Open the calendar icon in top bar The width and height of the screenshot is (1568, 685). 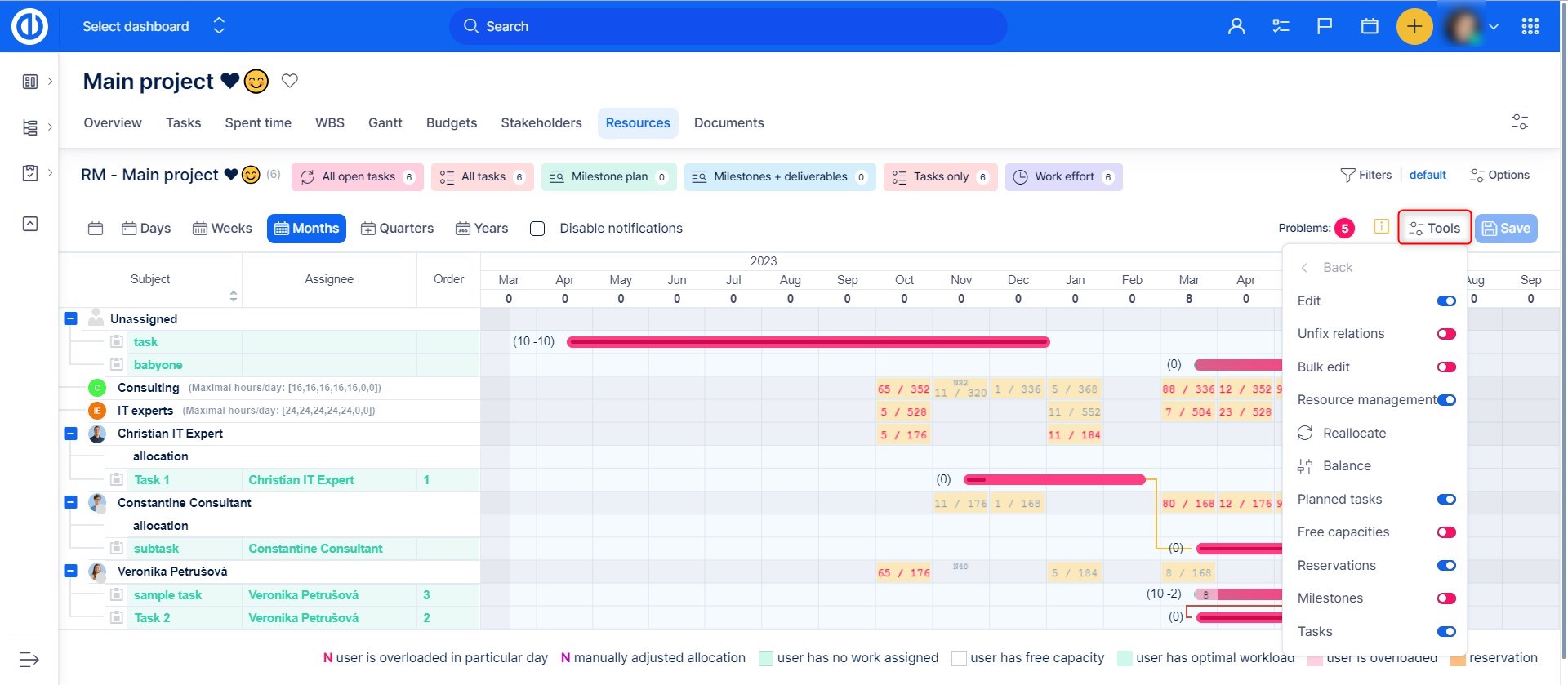click(x=1370, y=26)
